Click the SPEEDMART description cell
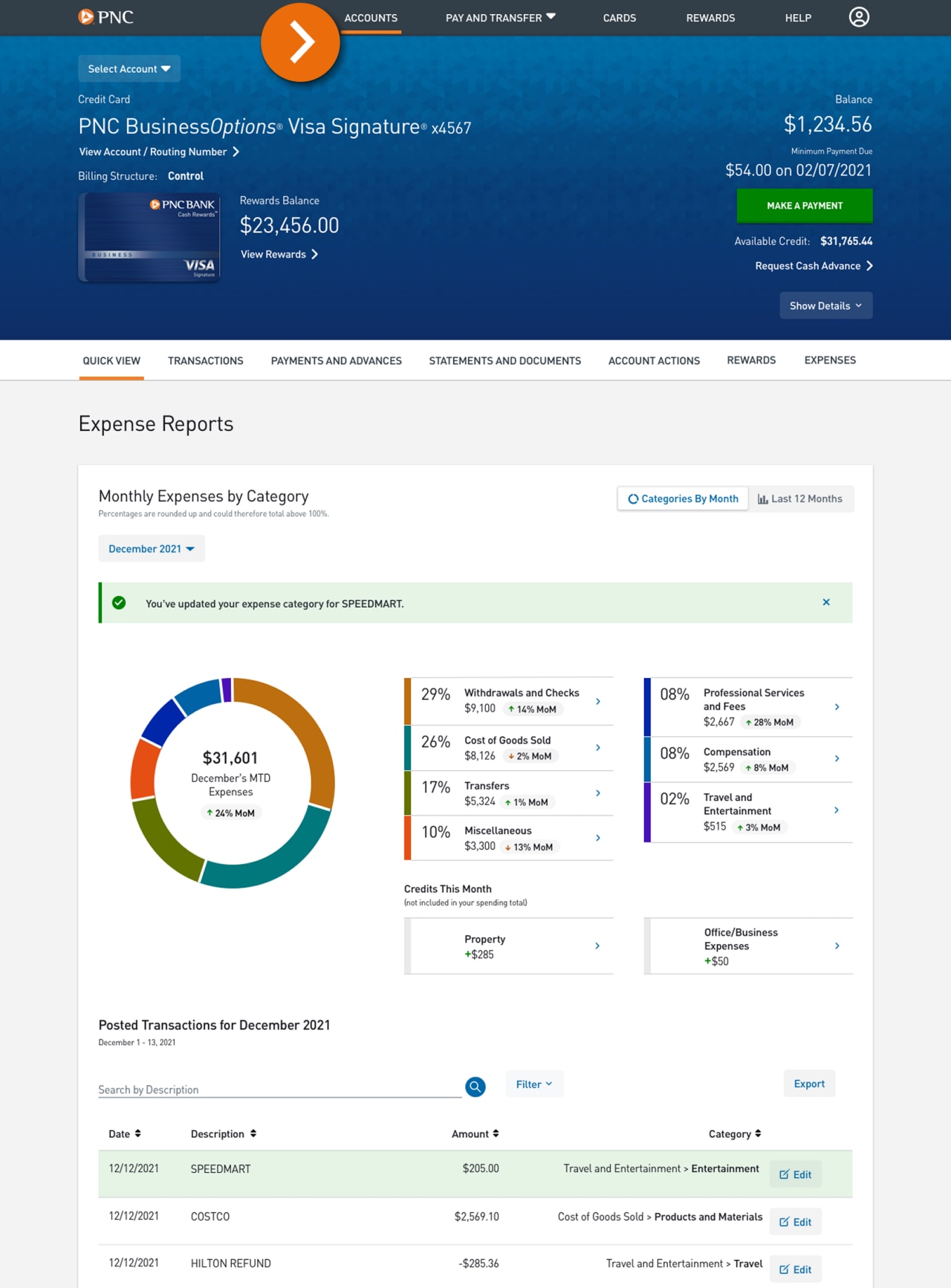Screen dimensions: 951x1288 (x=221, y=1168)
